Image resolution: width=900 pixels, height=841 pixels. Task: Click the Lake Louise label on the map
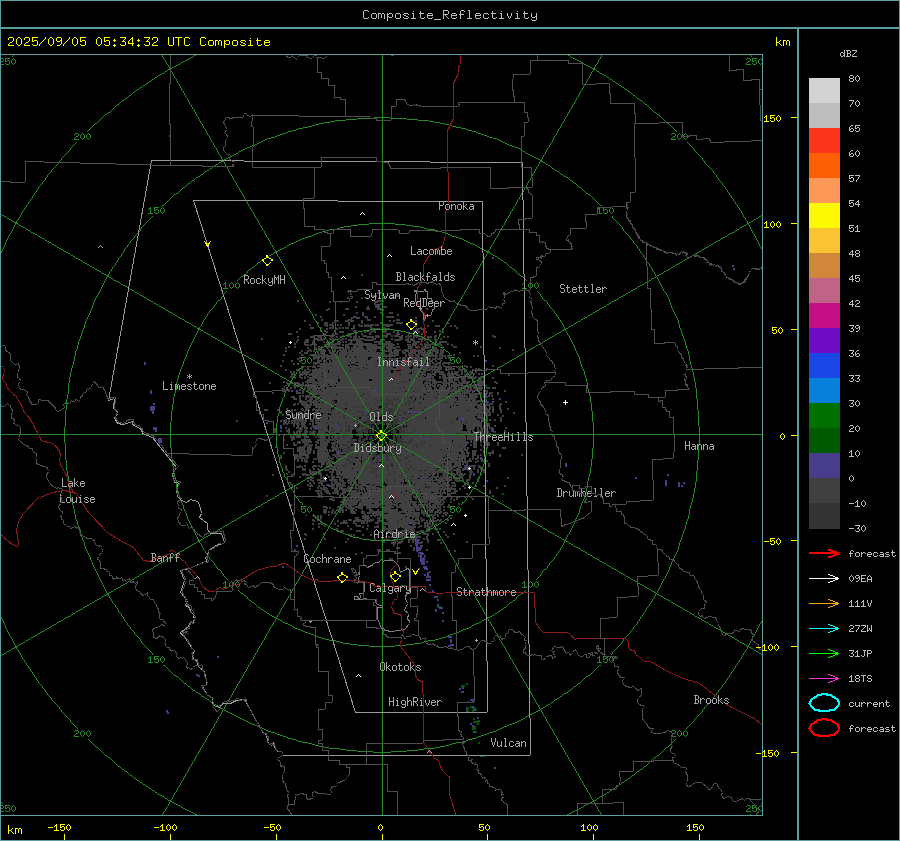(77, 491)
